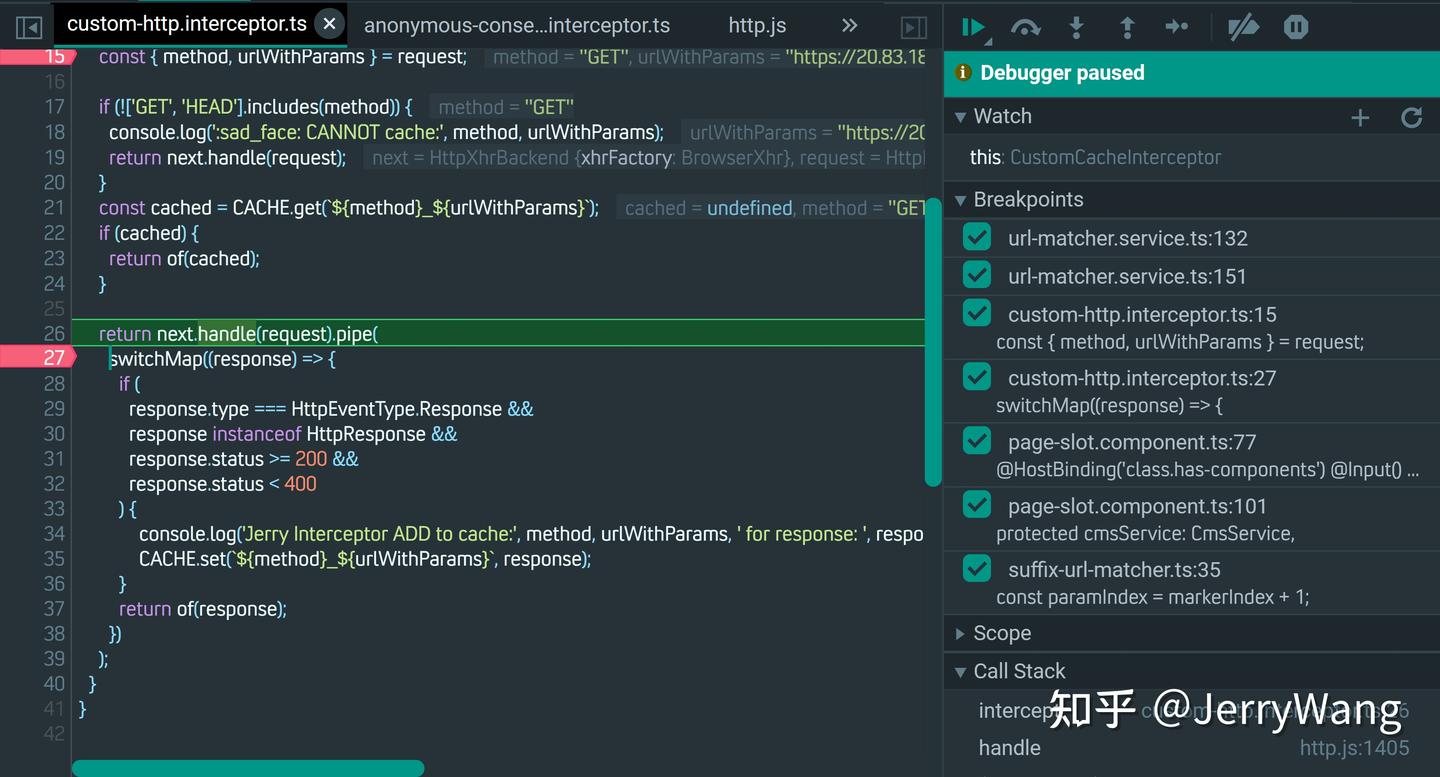Remove breakpoint marker on line 15
Viewport: 1440px width, 777px height.
click(38, 56)
